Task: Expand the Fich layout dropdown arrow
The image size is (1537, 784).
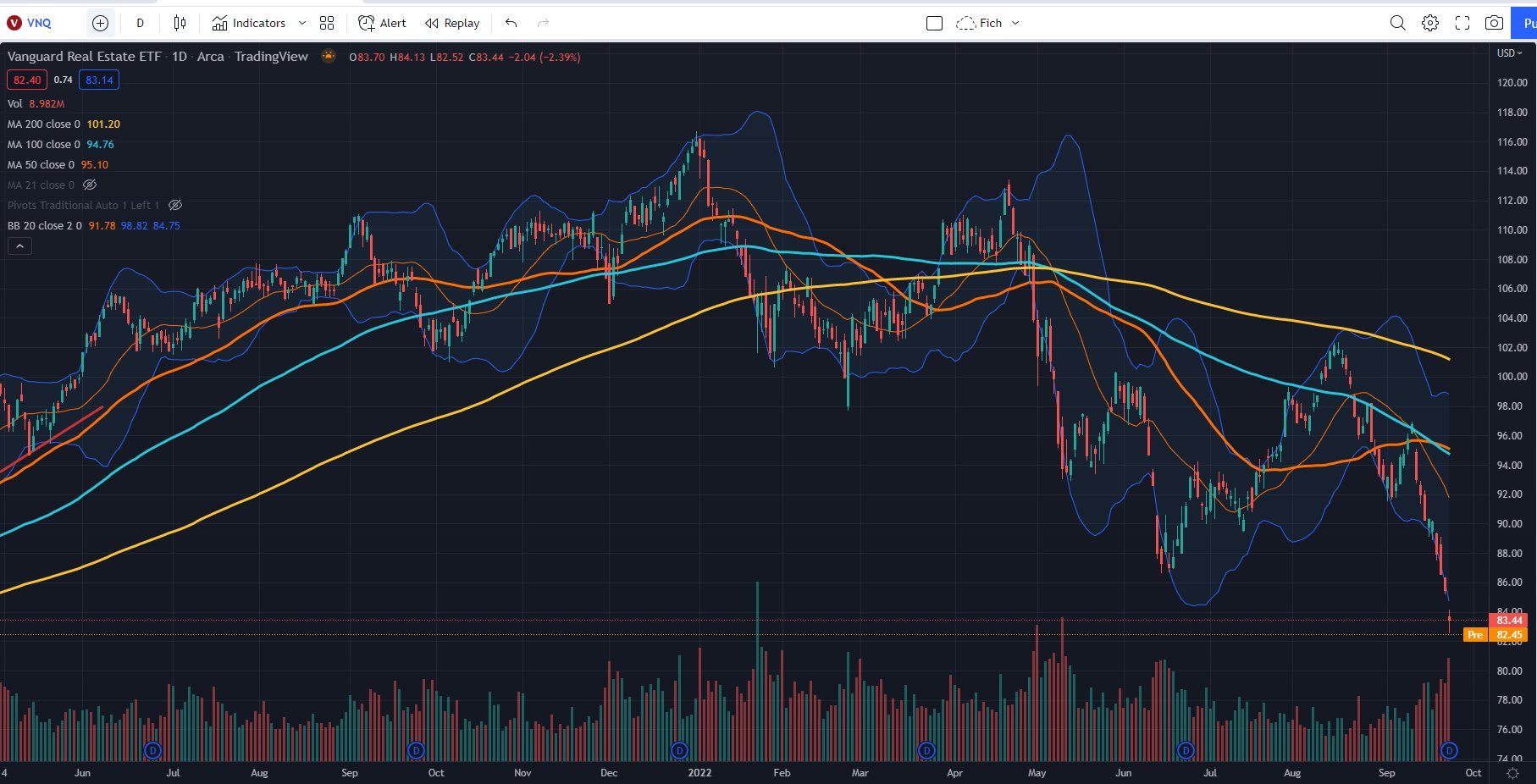Action: click(1015, 23)
